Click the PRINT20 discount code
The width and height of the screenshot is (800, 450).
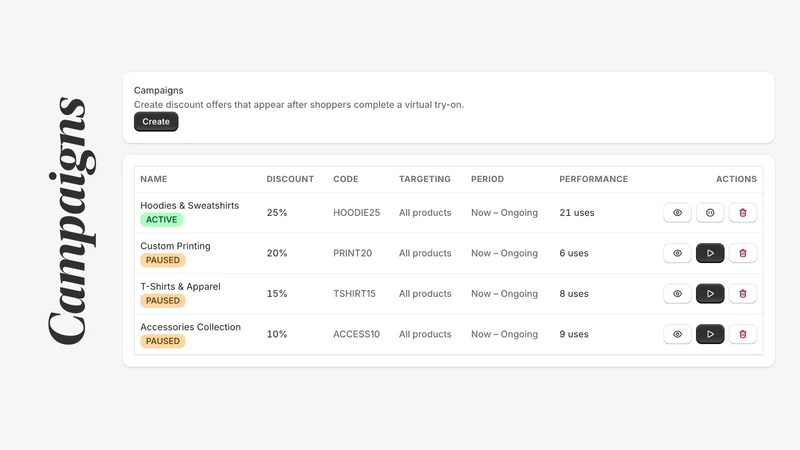[353, 253]
